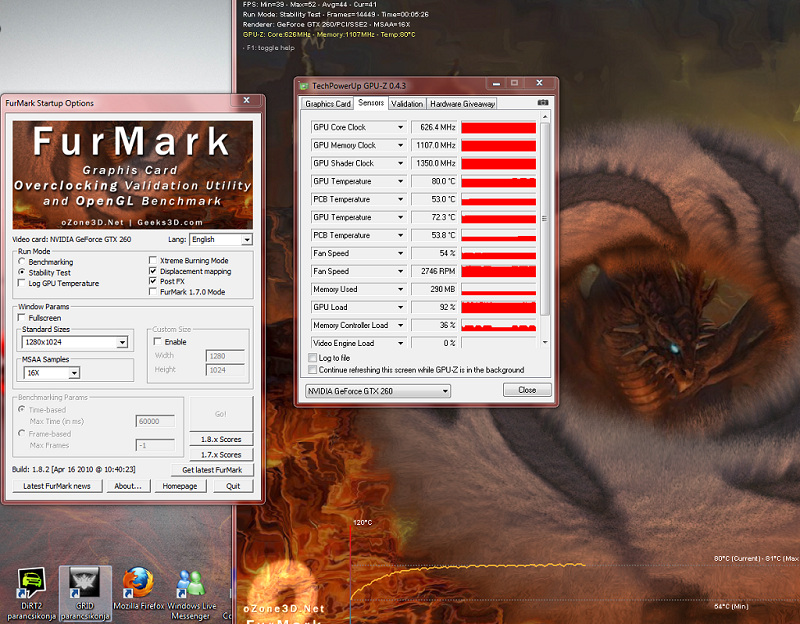Click GPU Core Clock 626.4 MHz value
Image resolution: width=800 pixels, height=624 pixels.
(434, 127)
